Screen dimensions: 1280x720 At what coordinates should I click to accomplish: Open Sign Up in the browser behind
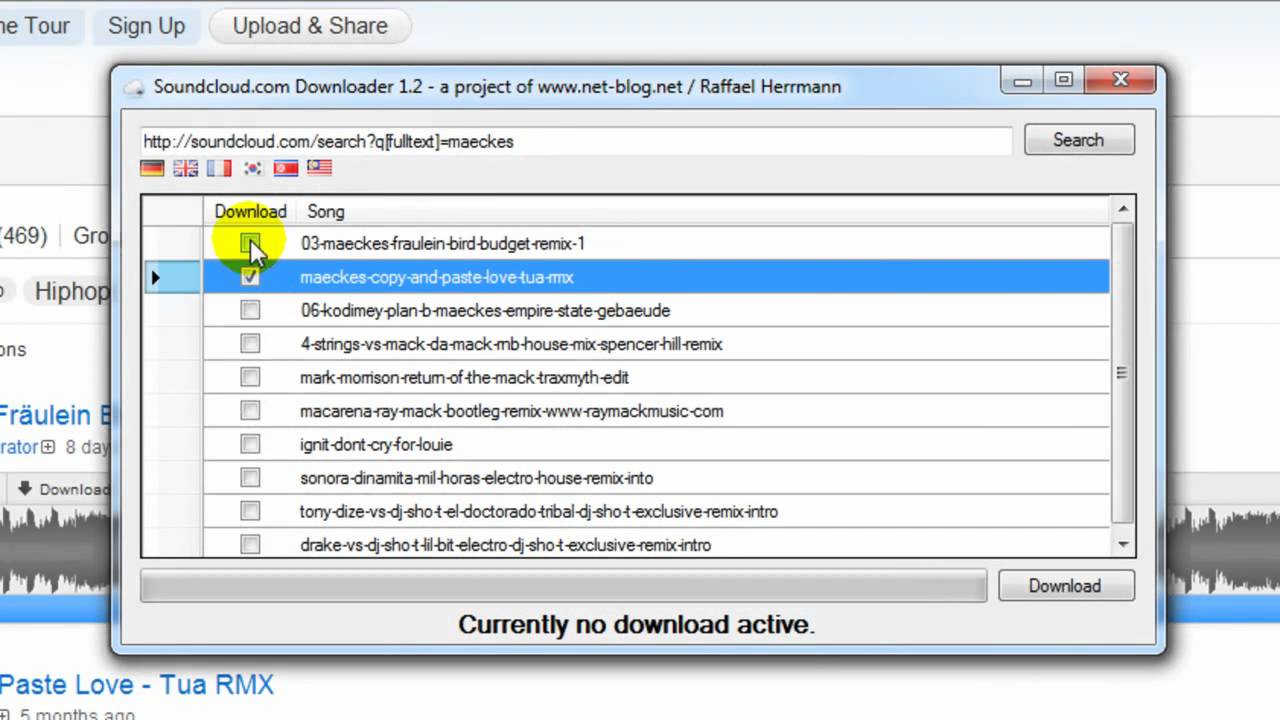coord(147,26)
